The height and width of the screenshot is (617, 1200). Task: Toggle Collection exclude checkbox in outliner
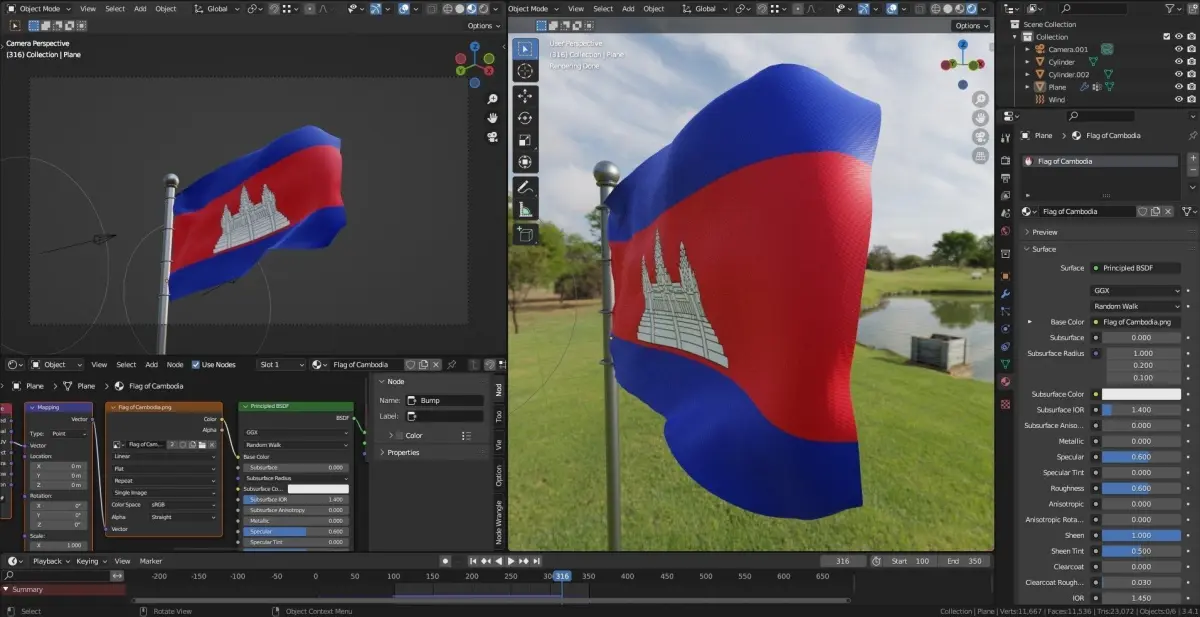[x=1166, y=36]
